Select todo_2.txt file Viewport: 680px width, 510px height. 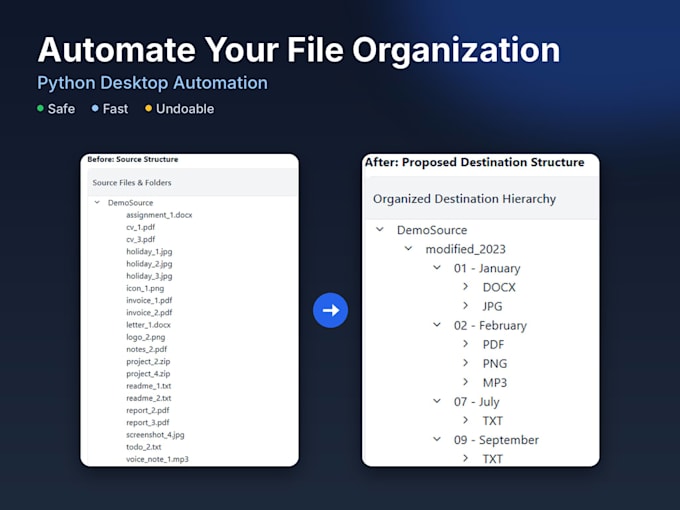[144, 447]
